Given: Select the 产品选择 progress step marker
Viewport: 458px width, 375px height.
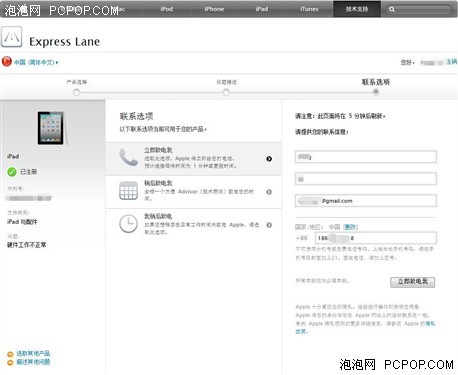Looking at the screenshot, I should [x=76, y=92].
